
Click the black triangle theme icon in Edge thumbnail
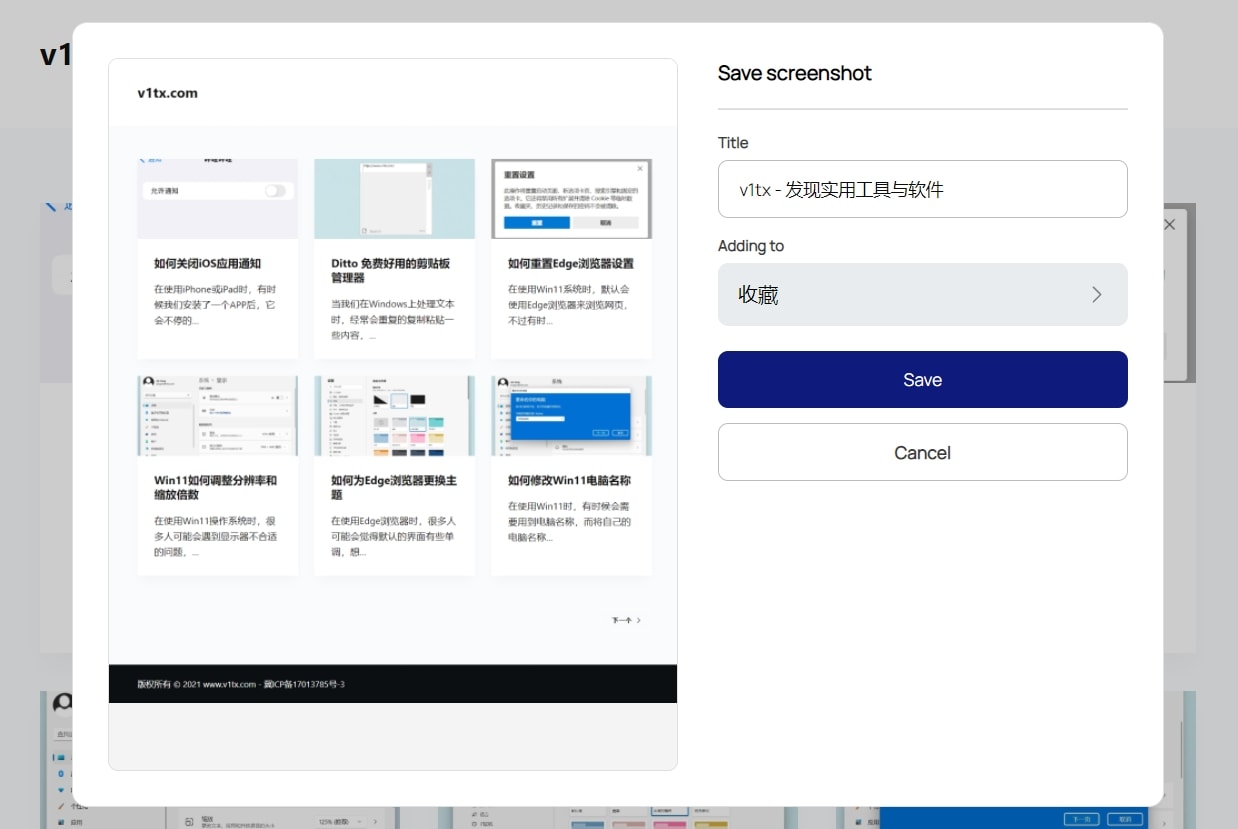pyautogui.click(x=379, y=399)
